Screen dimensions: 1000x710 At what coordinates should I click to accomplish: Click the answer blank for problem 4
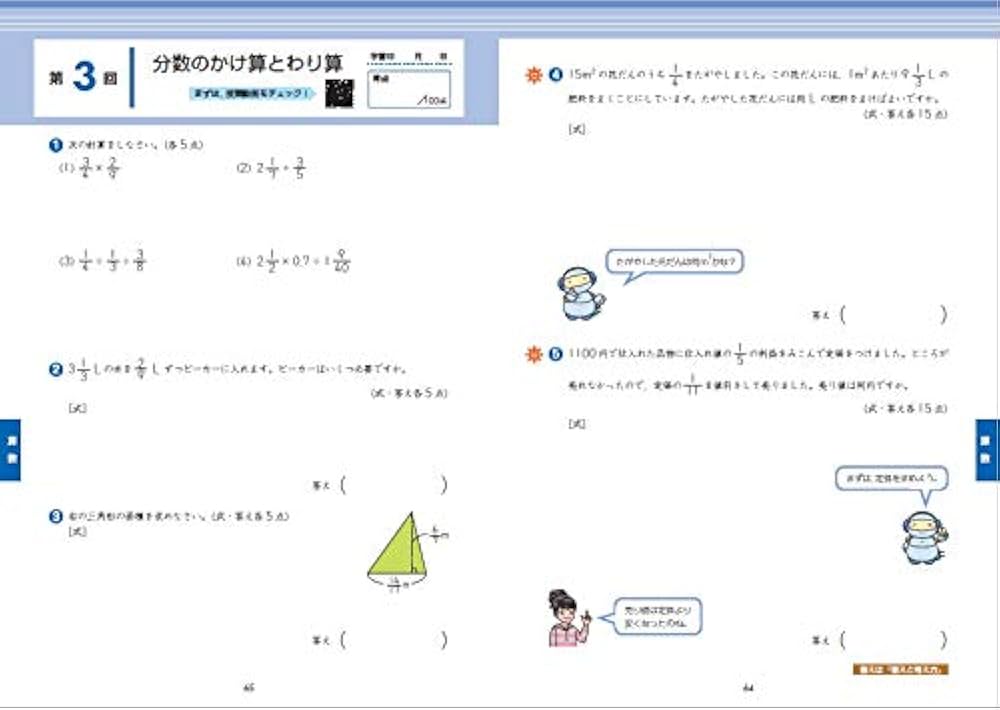pyautogui.click(x=893, y=314)
